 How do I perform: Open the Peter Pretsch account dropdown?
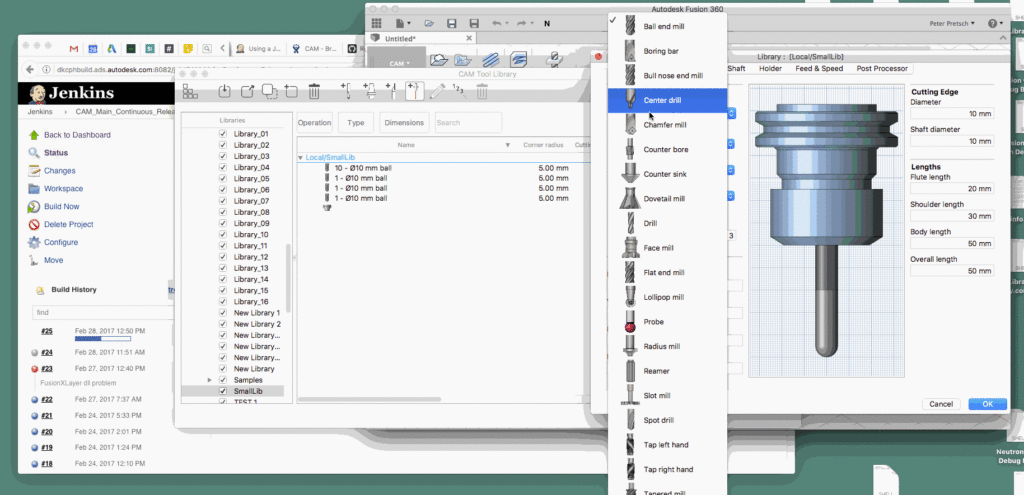coord(952,24)
